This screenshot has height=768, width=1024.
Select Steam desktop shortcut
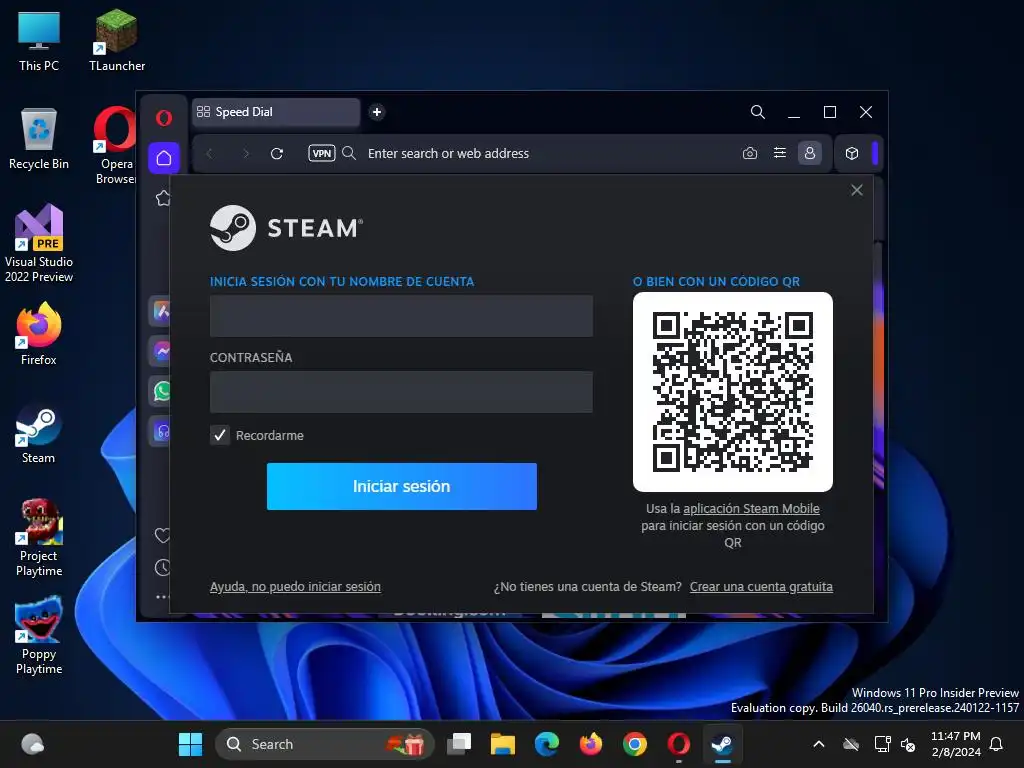(x=39, y=433)
